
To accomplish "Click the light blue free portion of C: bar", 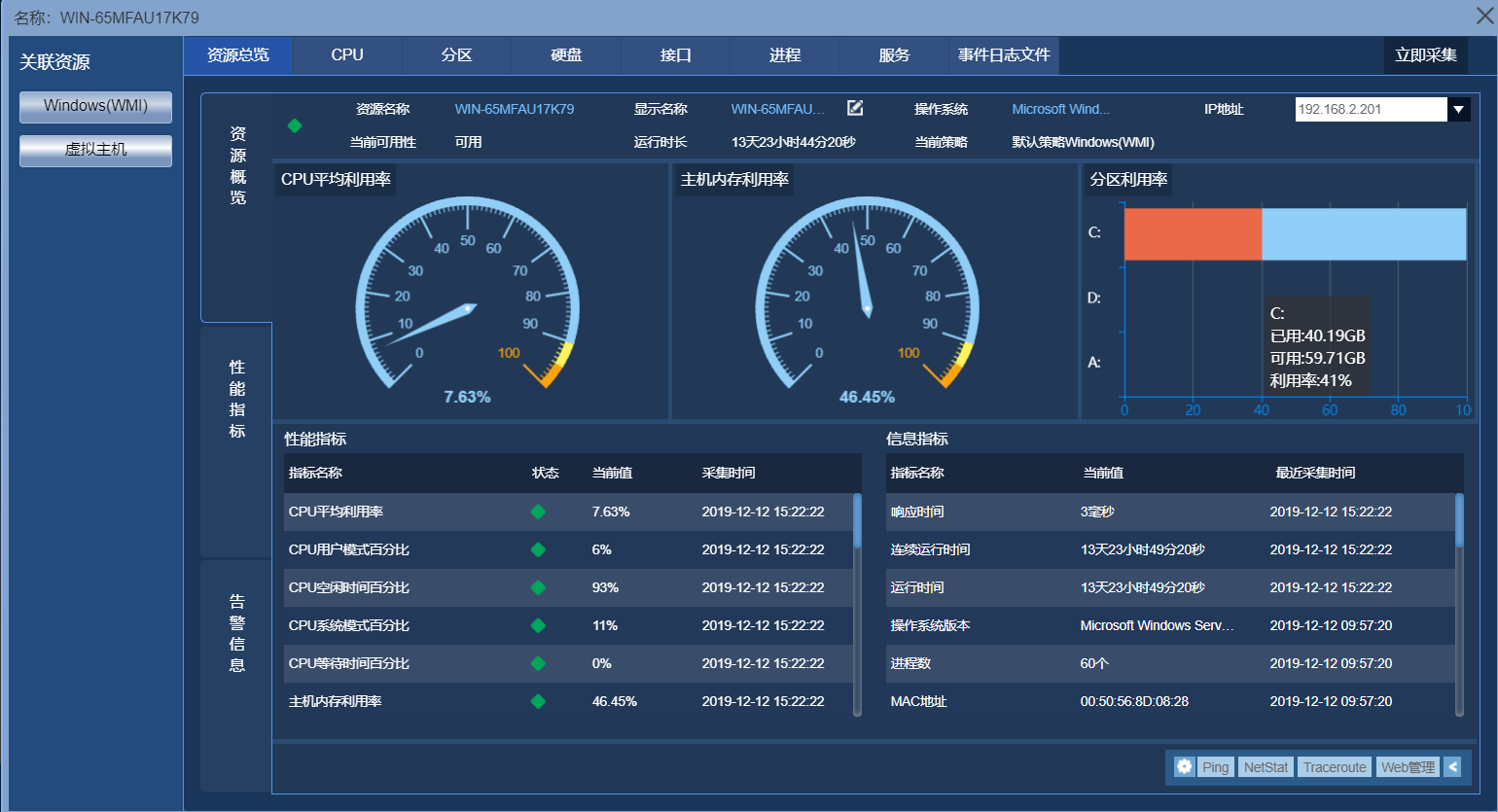I will coord(1364,233).
